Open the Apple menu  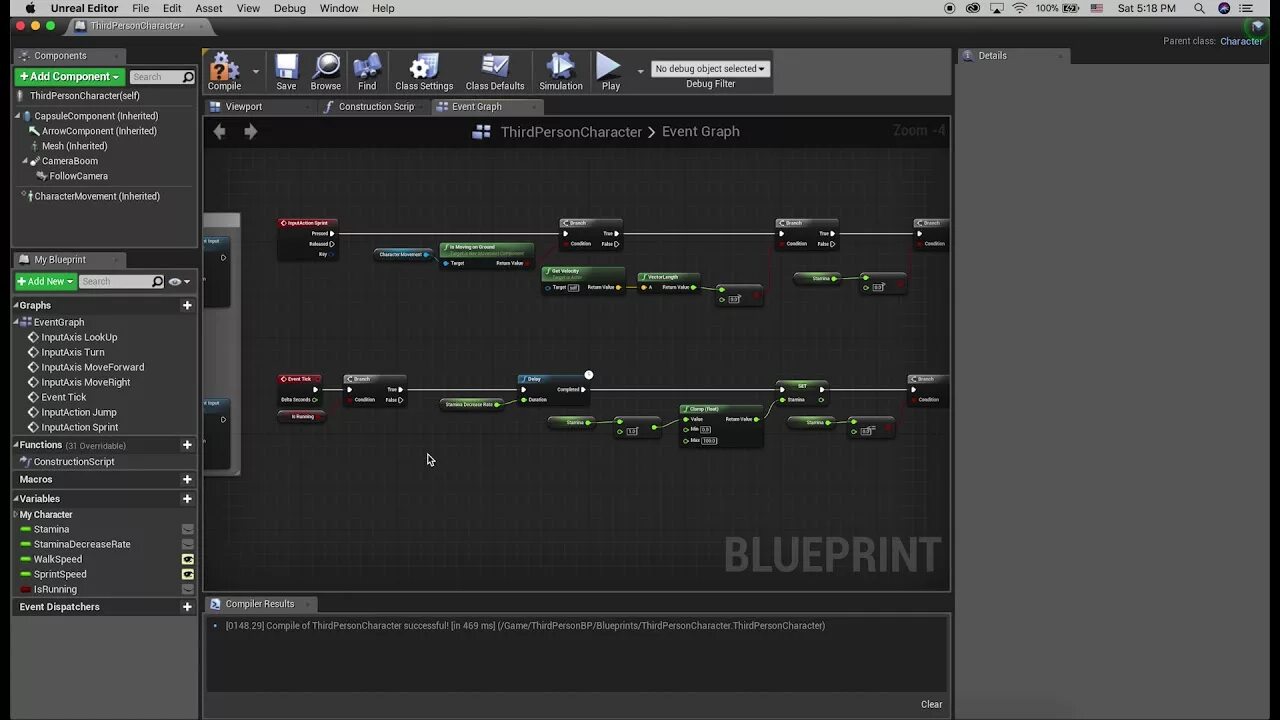[x=30, y=8]
